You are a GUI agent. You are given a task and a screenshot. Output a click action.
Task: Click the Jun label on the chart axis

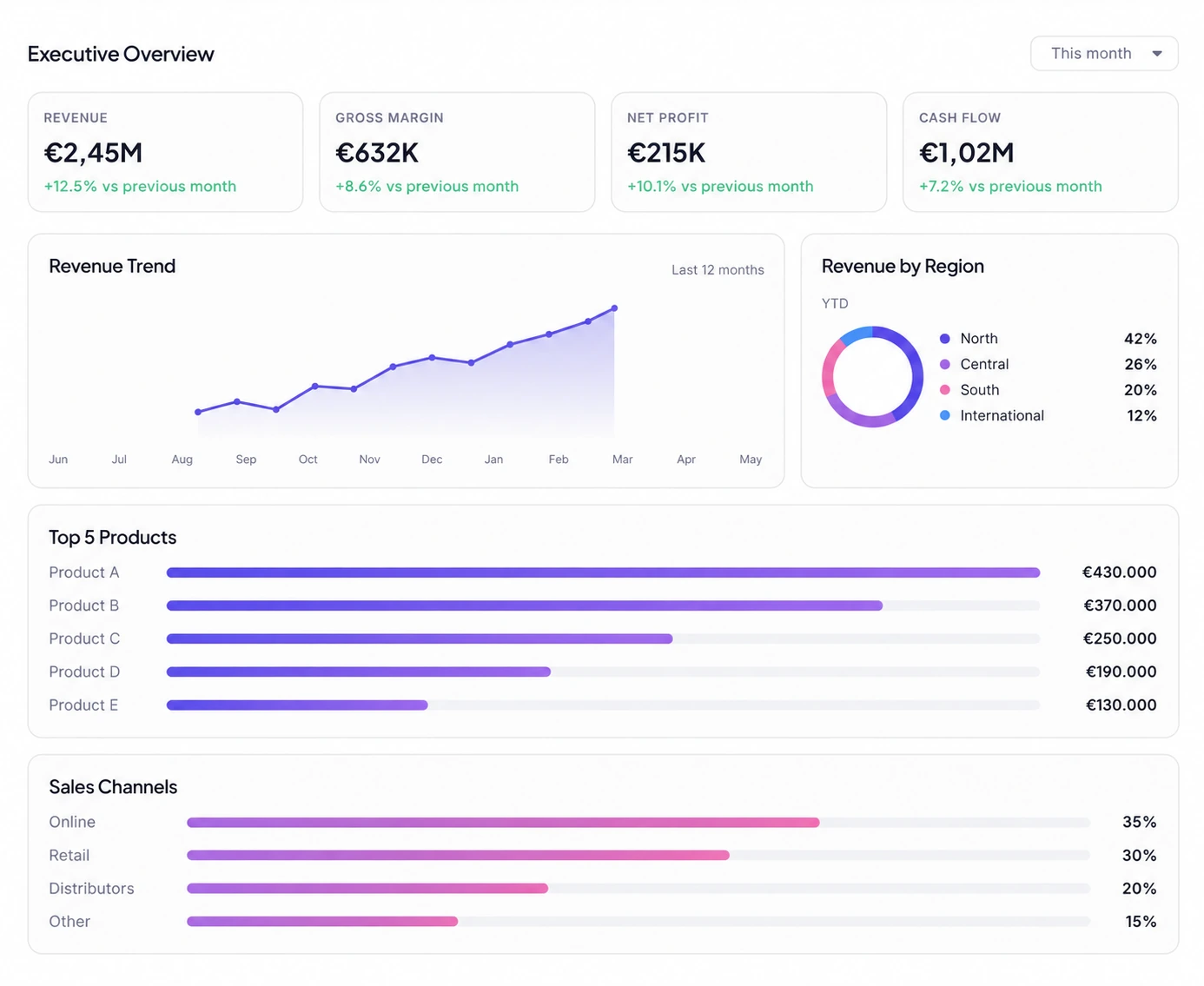point(58,459)
